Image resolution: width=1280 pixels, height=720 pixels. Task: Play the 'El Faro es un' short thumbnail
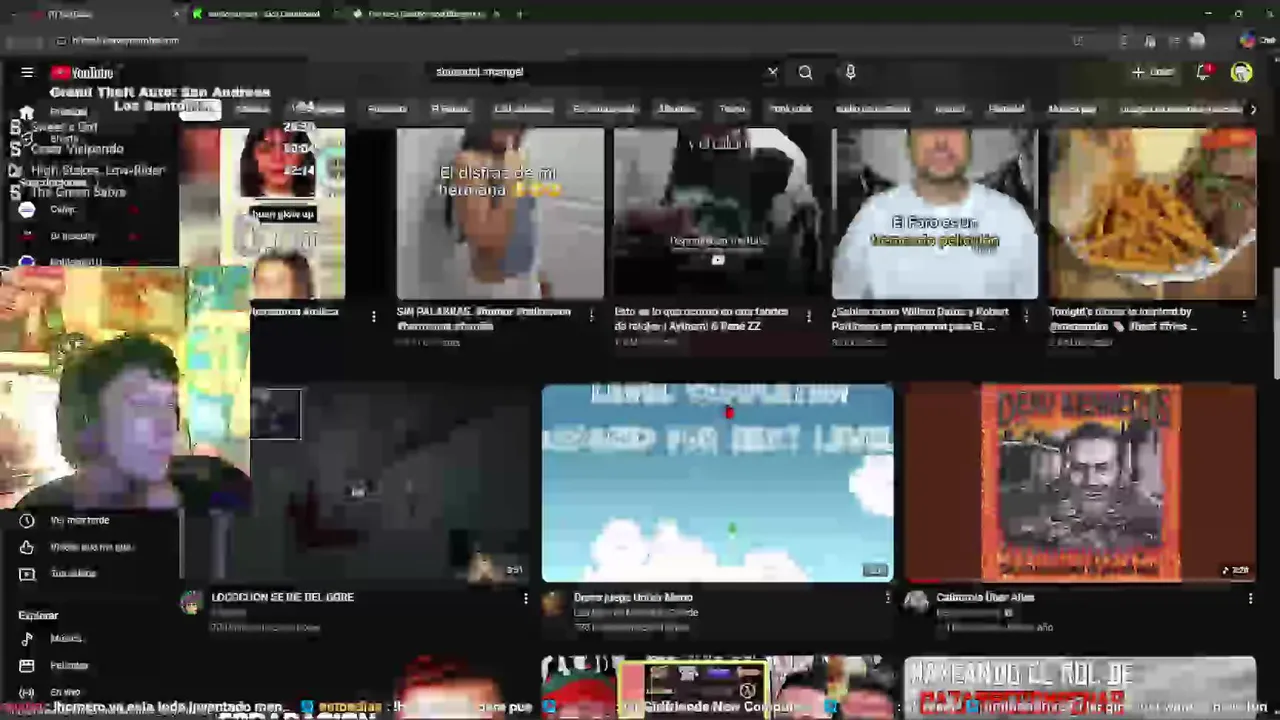pos(935,213)
